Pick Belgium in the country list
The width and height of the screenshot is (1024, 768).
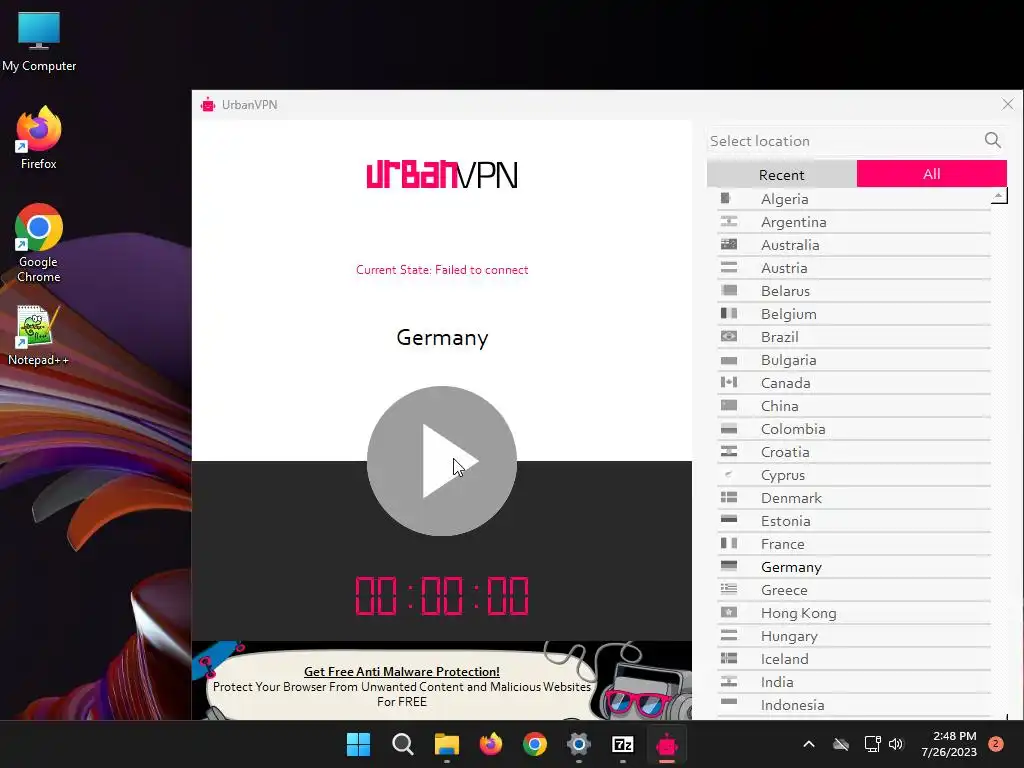click(854, 314)
